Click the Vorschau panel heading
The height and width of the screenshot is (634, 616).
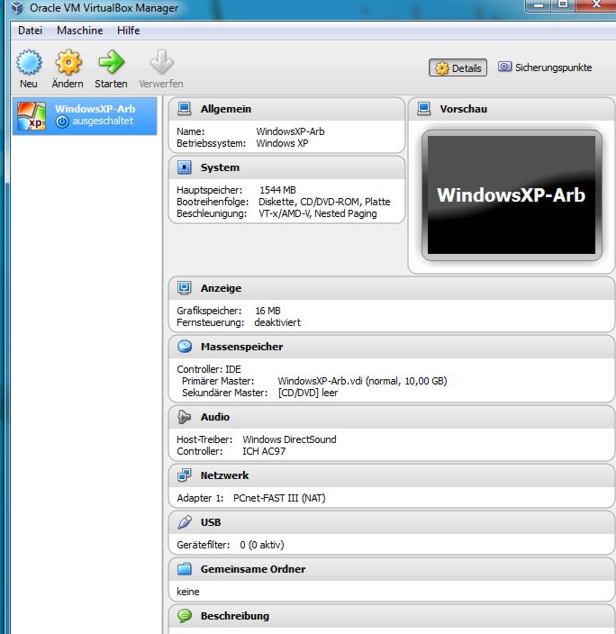(x=464, y=109)
